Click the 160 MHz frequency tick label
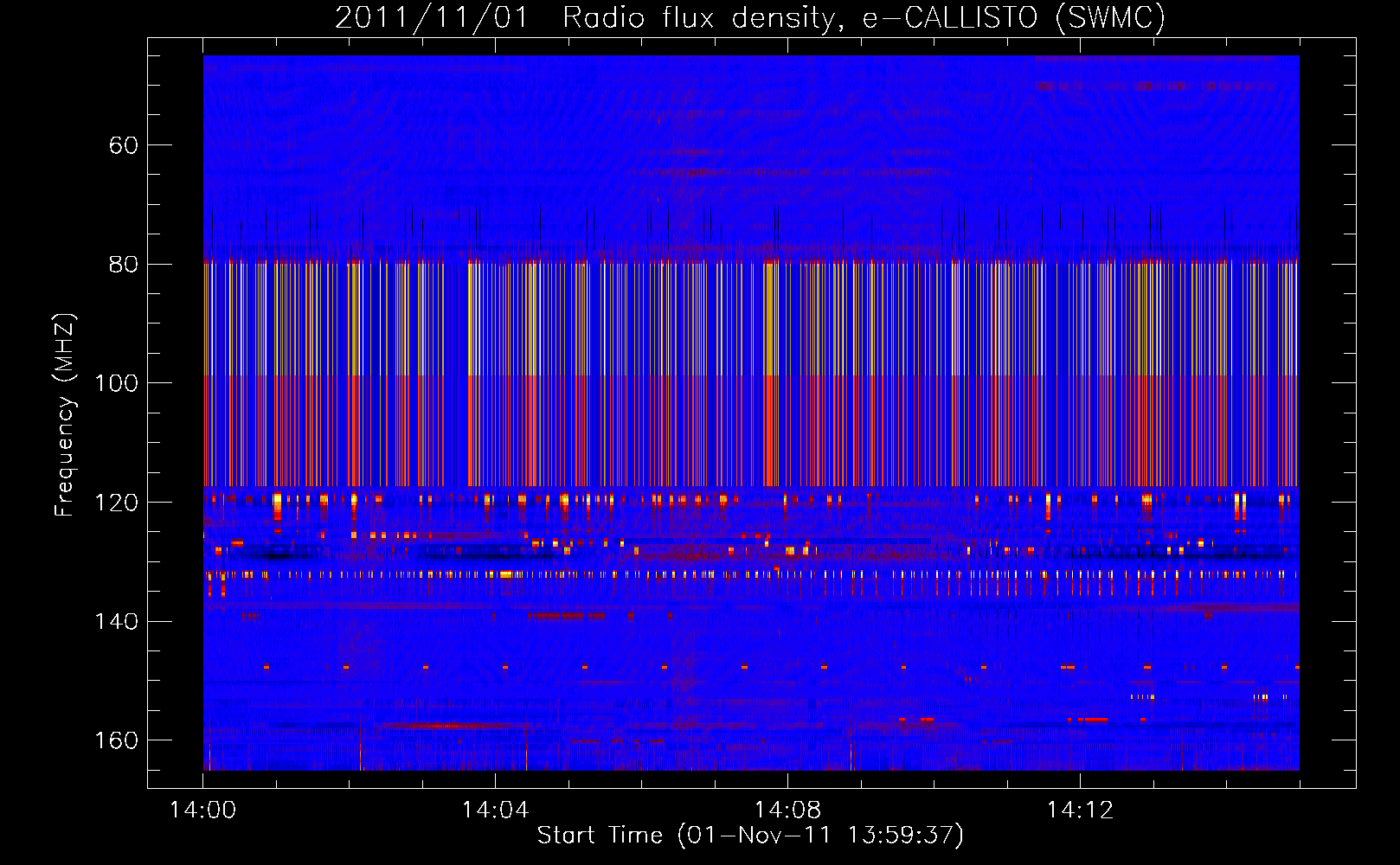 click(x=117, y=740)
